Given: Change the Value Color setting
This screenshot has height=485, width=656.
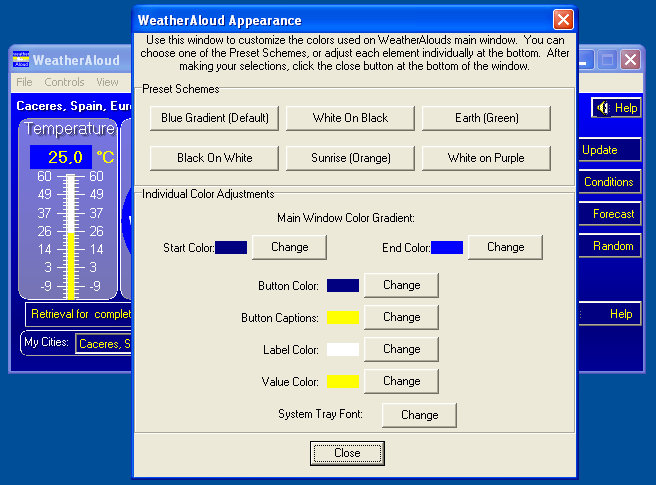Looking at the screenshot, I should 402,381.
